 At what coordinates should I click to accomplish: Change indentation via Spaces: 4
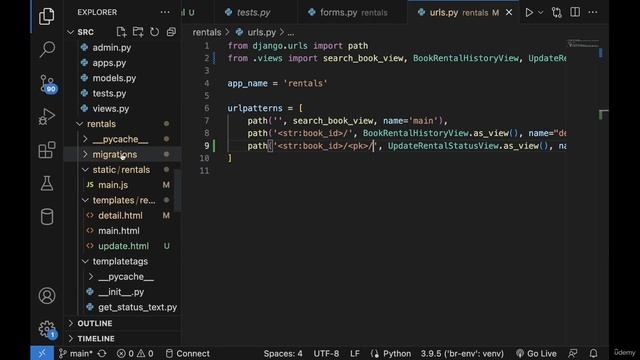[x=283, y=353]
